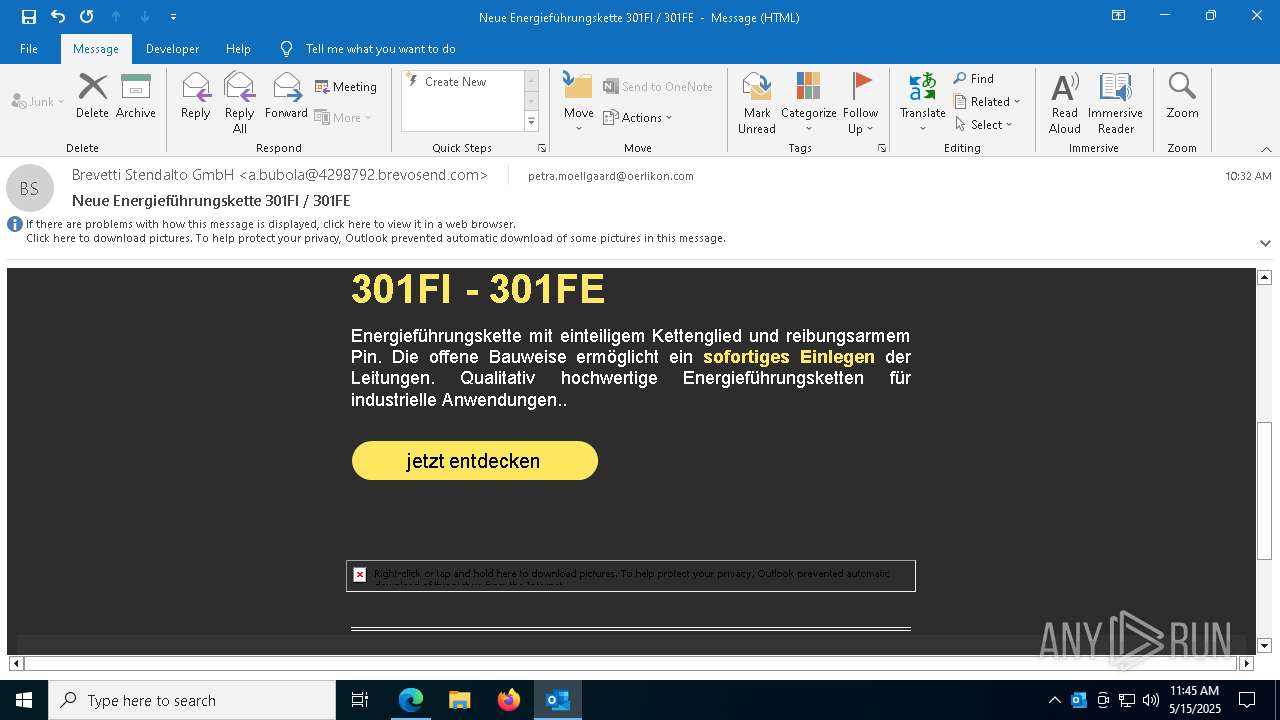Open the Zoom dialog
Image resolution: width=1280 pixels, height=720 pixels.
pos(1182,96)
